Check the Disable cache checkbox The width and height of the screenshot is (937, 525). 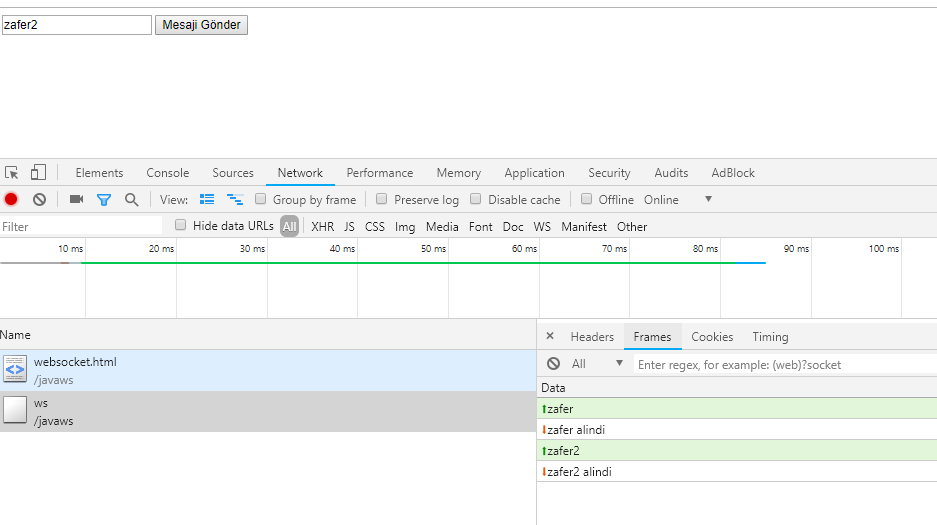point(476,199)
